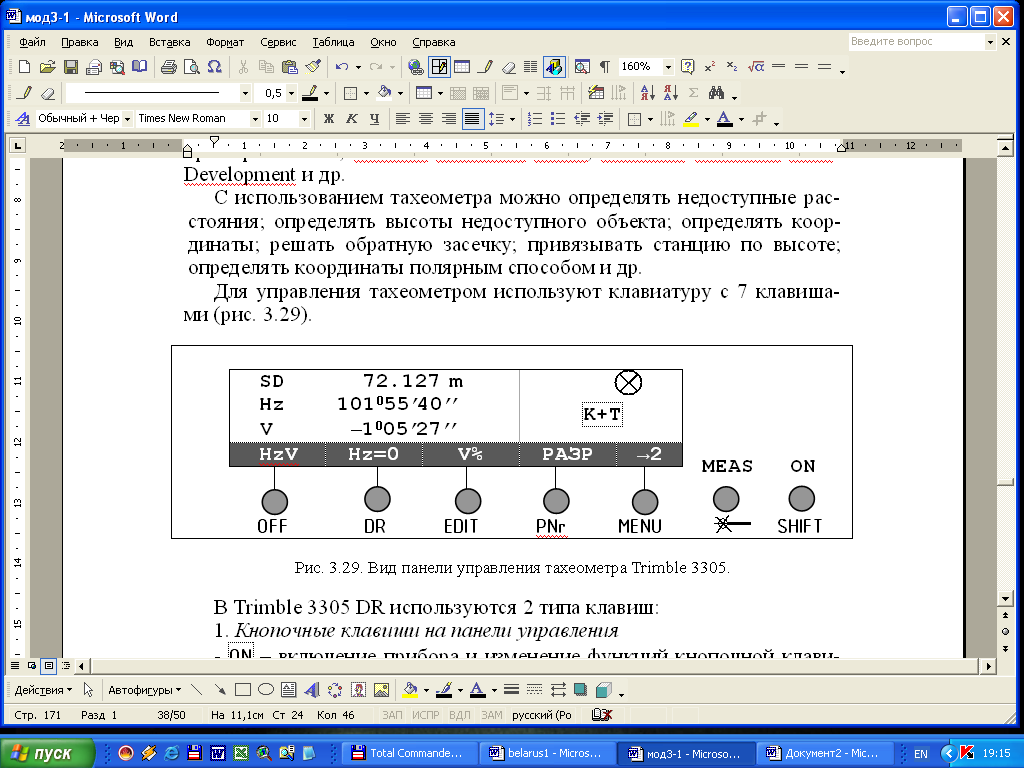
Task: Open the line weight 0,5 dropdown
Action: tap(291, 93)
